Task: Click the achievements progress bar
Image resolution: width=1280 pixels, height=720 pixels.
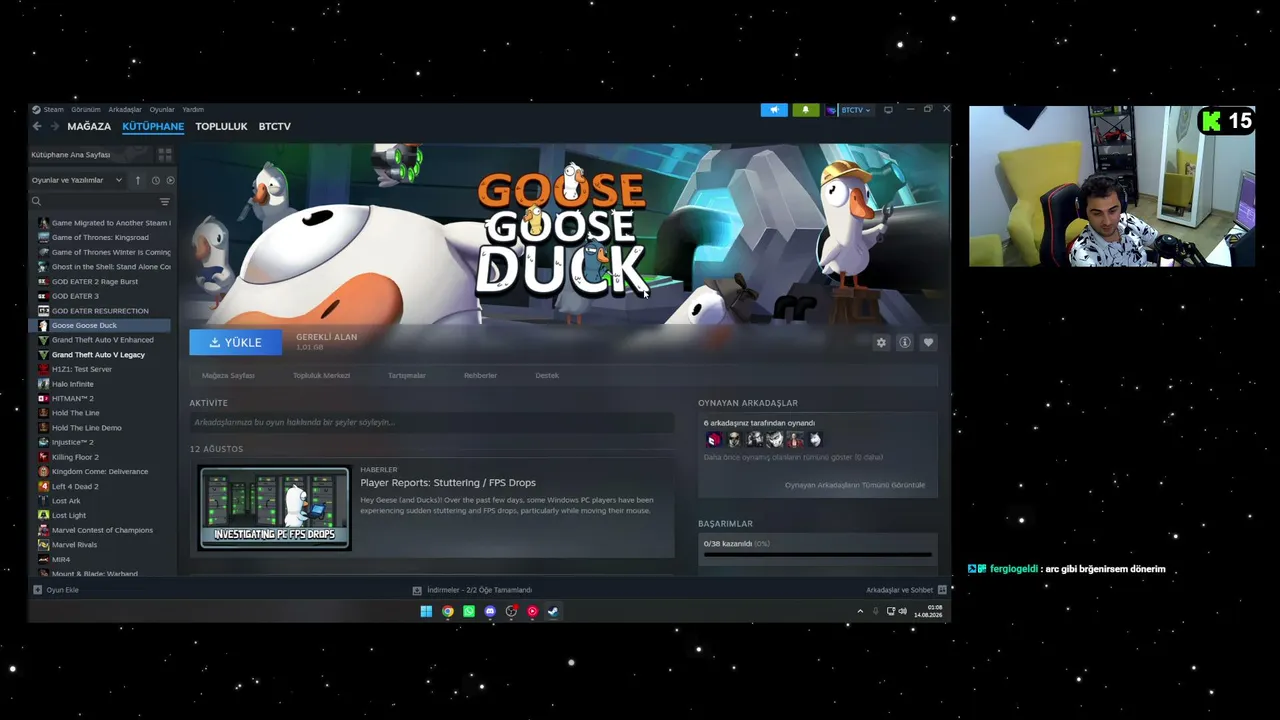Action: pos(818,554)
